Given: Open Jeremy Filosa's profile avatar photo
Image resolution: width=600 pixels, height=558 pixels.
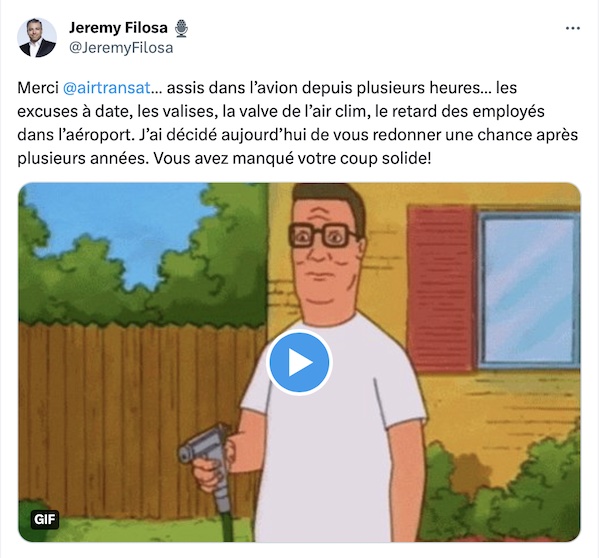Looking at the screenshot, I should click(37, 38).
